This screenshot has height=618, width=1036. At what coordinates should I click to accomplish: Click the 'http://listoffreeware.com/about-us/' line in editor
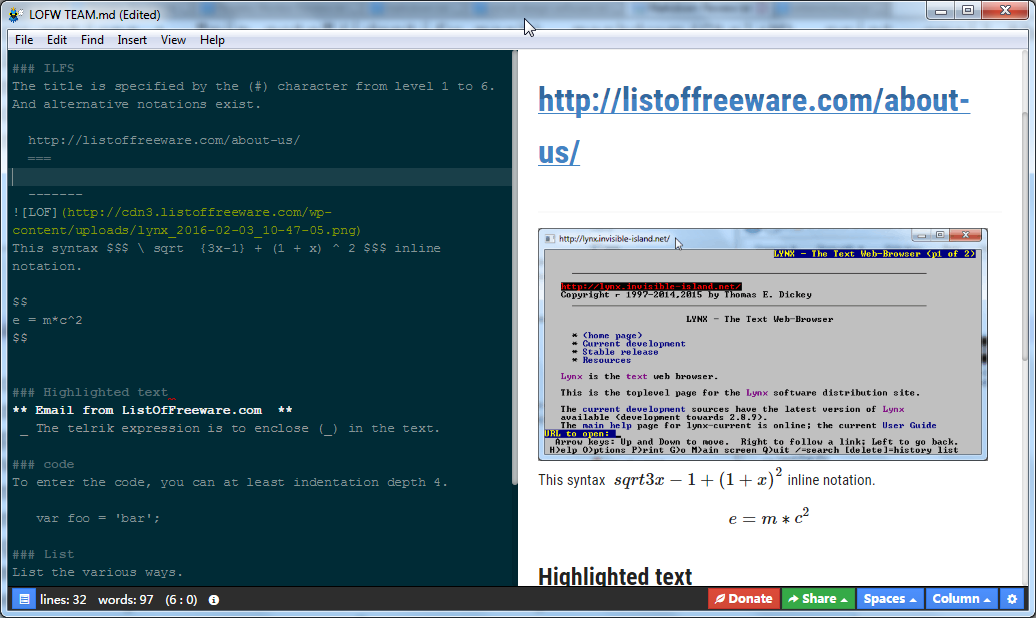click(x=164, y=140)
